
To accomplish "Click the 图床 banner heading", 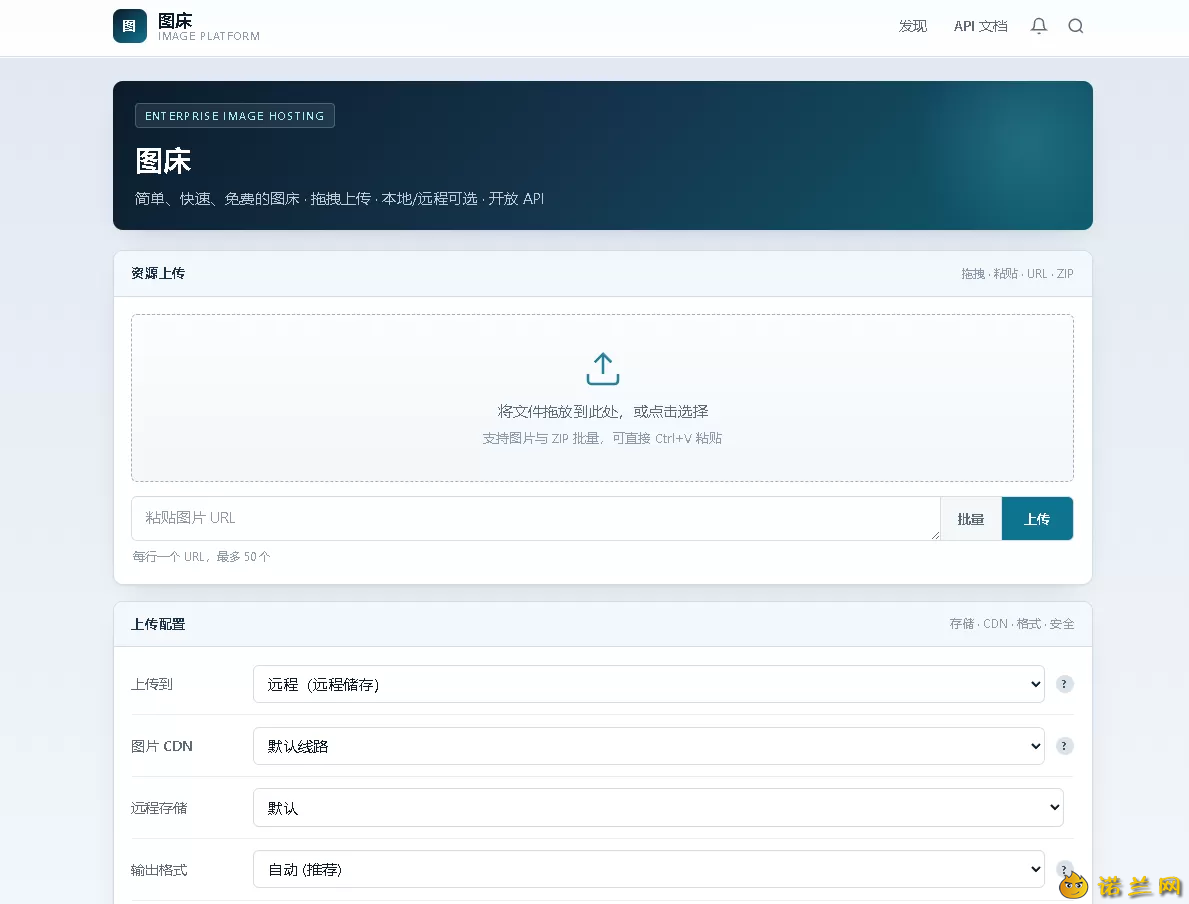I will 163,161.
